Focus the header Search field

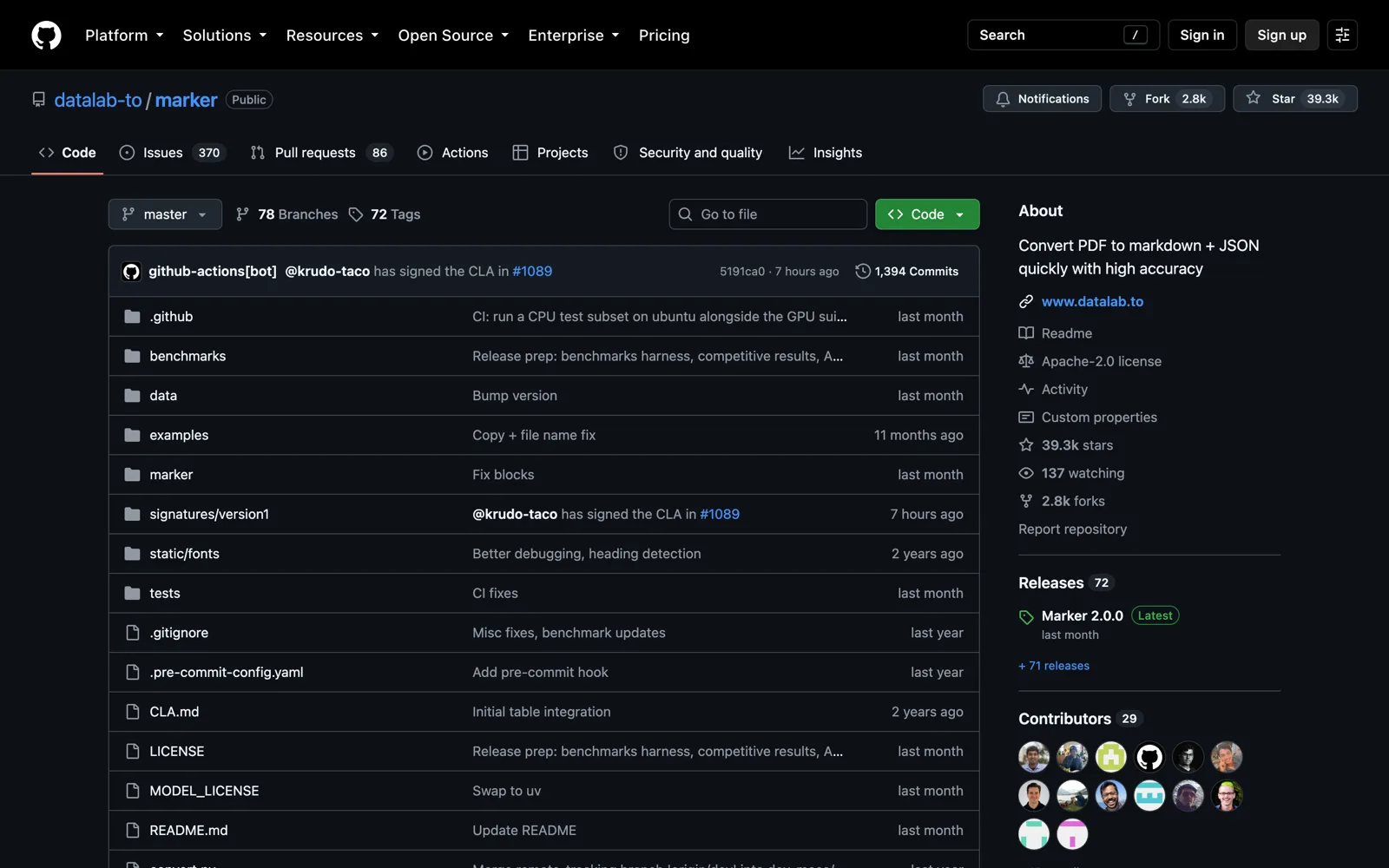(x=1063, y=35)
